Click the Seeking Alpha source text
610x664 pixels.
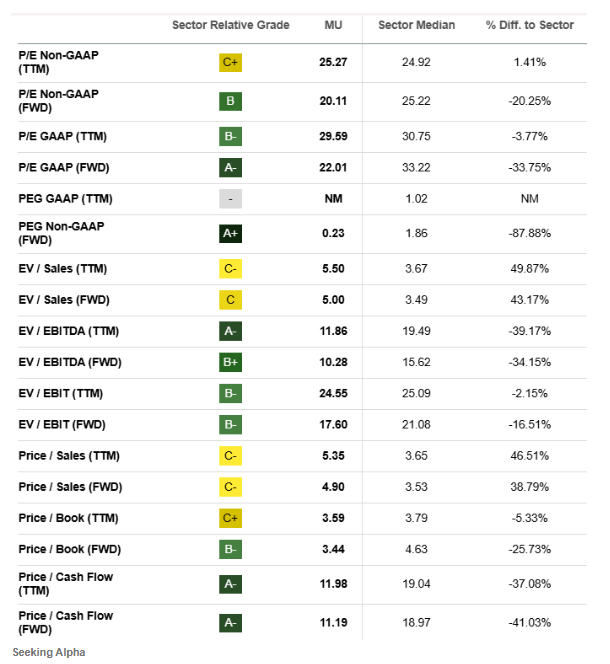[49, 652]
